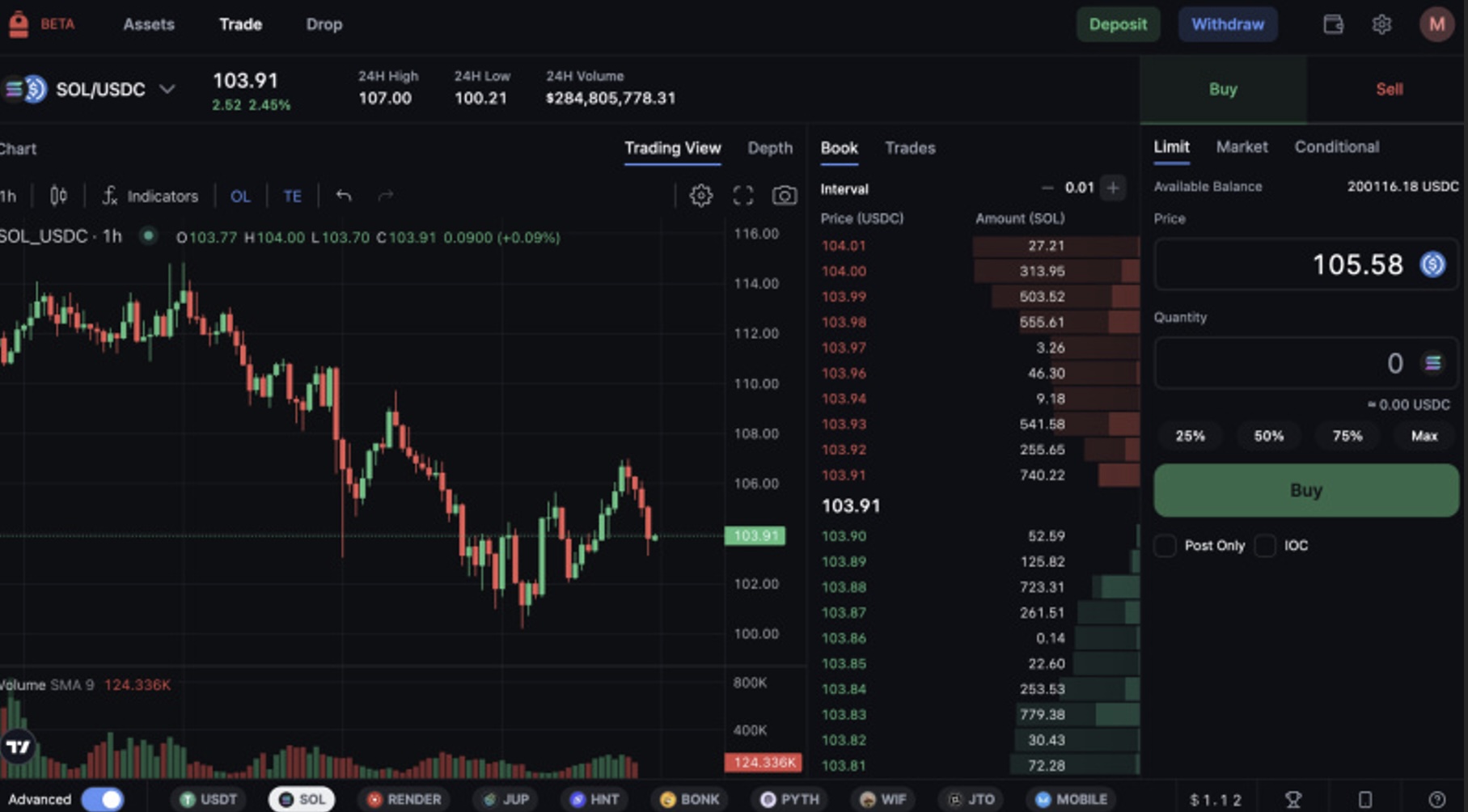Enable the Post Only checkbox
This screenshot has width=1468, height=812.
1165,546
